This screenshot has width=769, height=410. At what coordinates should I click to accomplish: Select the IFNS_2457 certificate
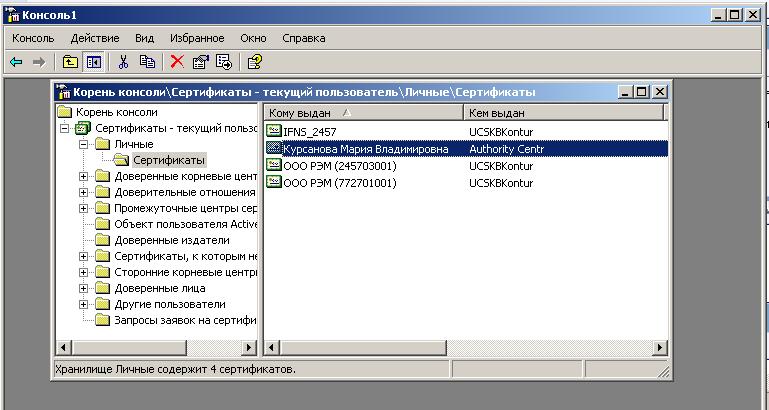tap(309, 131)
